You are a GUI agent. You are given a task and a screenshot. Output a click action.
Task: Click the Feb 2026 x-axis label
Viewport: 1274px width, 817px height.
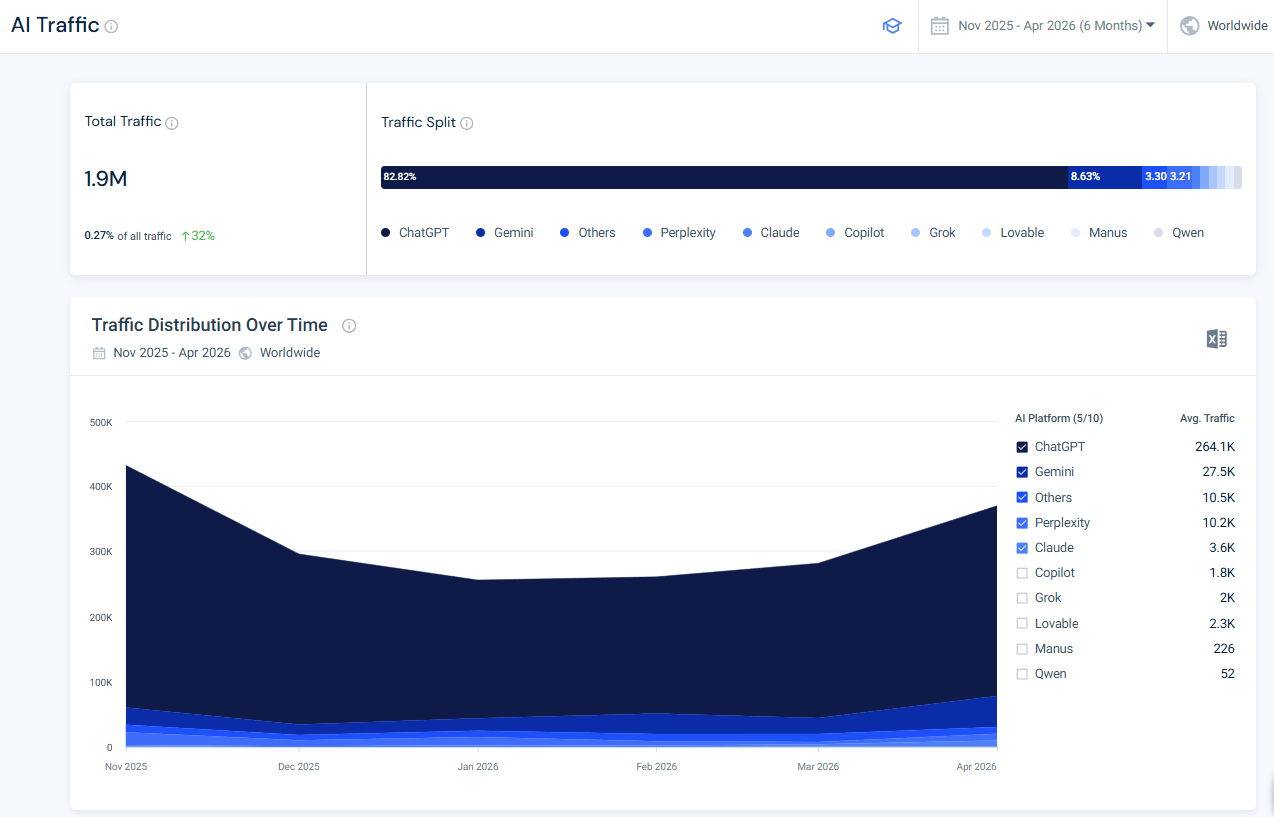[656, 767]
